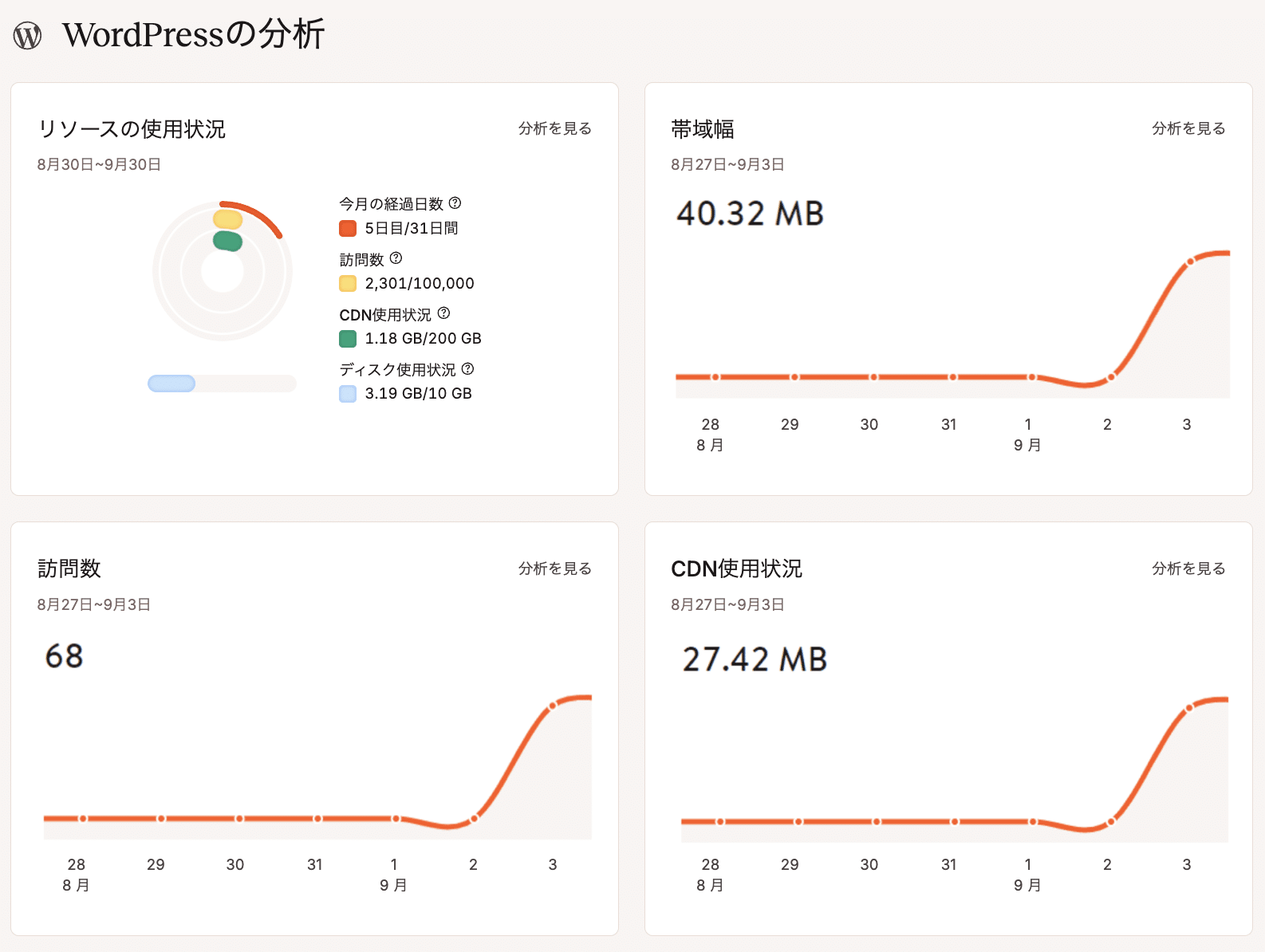
Task: Click the WordPress logo icon
Action: click(28, 36)
